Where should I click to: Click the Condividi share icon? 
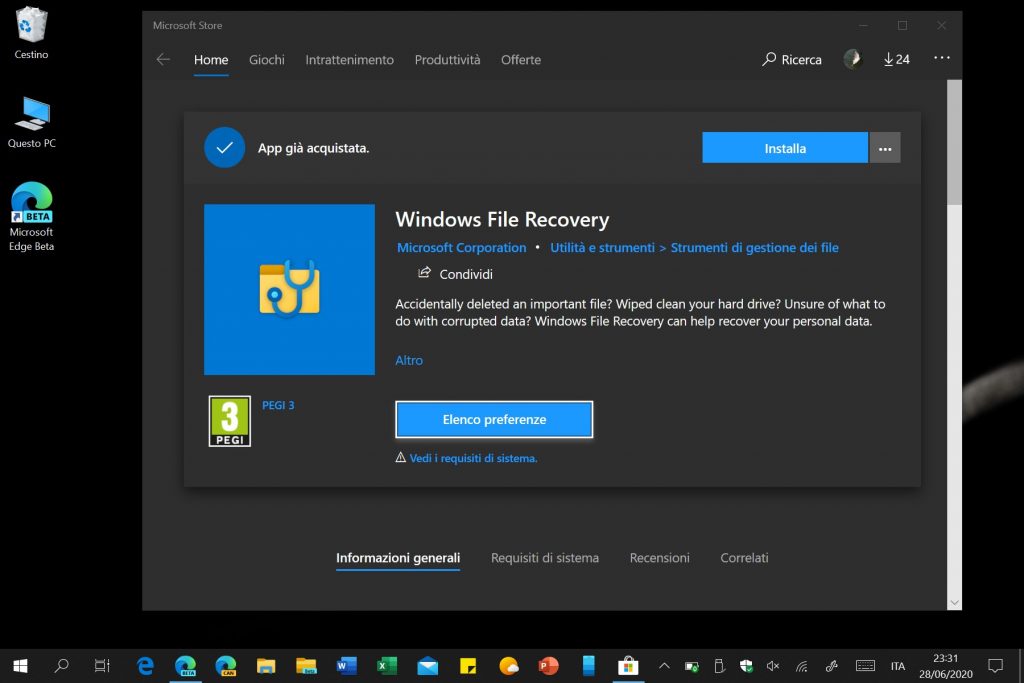[425, 273]
